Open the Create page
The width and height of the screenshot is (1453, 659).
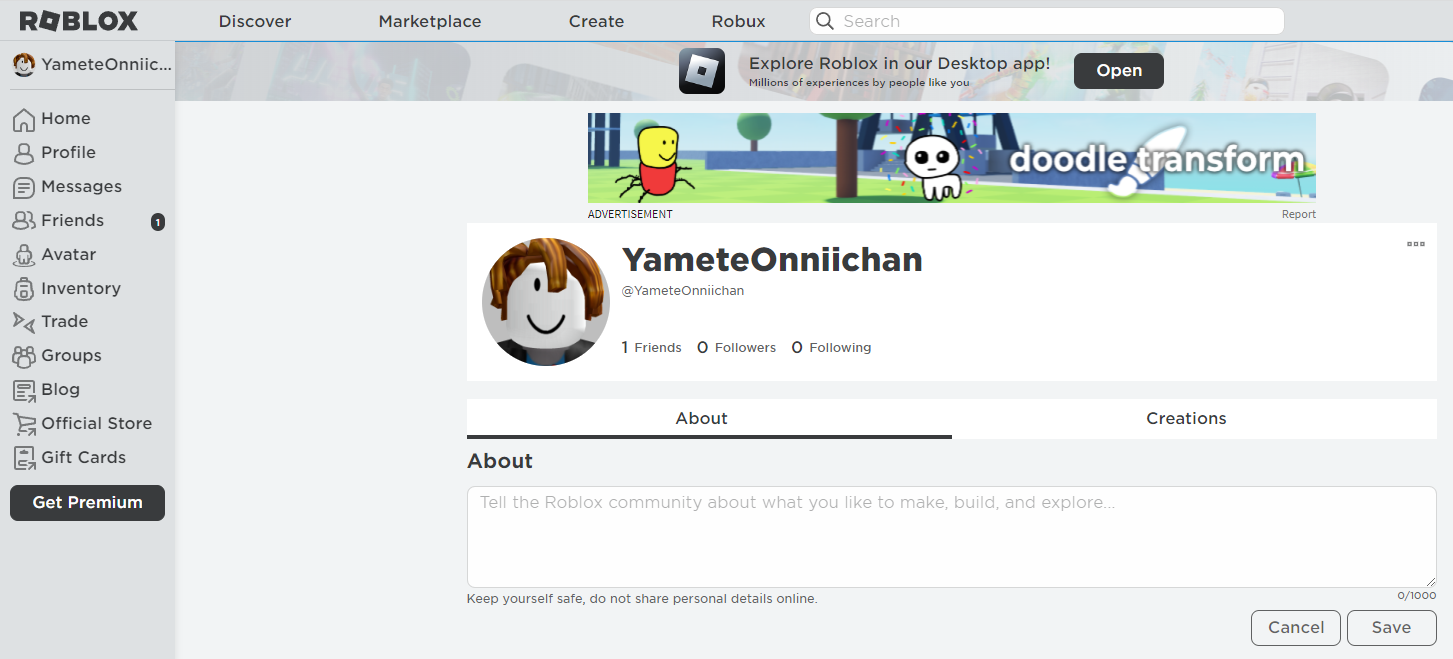point(597,21)
